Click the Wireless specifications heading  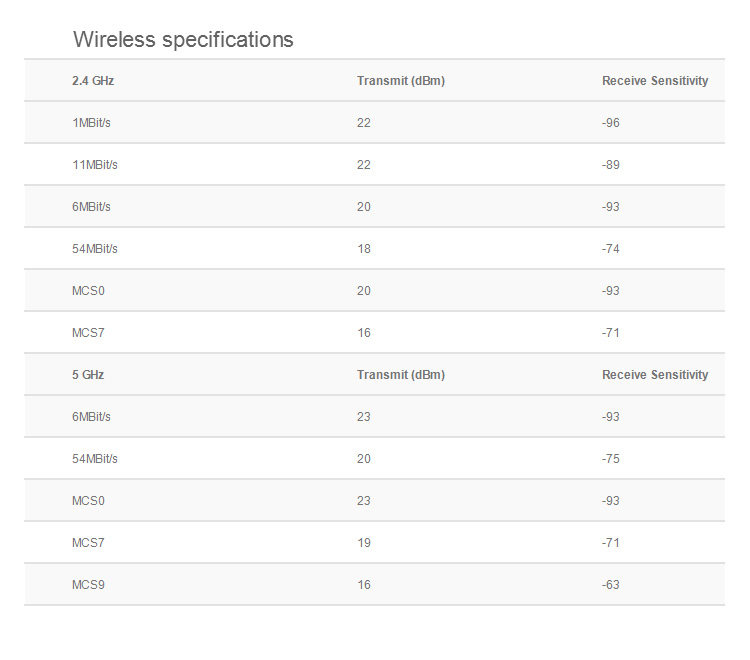[183, 40]
